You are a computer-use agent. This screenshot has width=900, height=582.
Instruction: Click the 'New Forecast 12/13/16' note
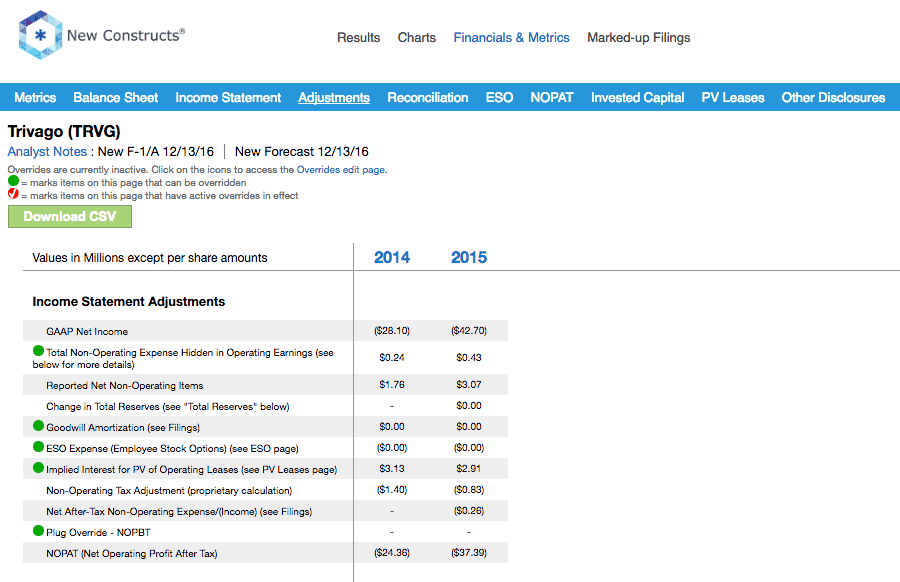pos(302,152)
